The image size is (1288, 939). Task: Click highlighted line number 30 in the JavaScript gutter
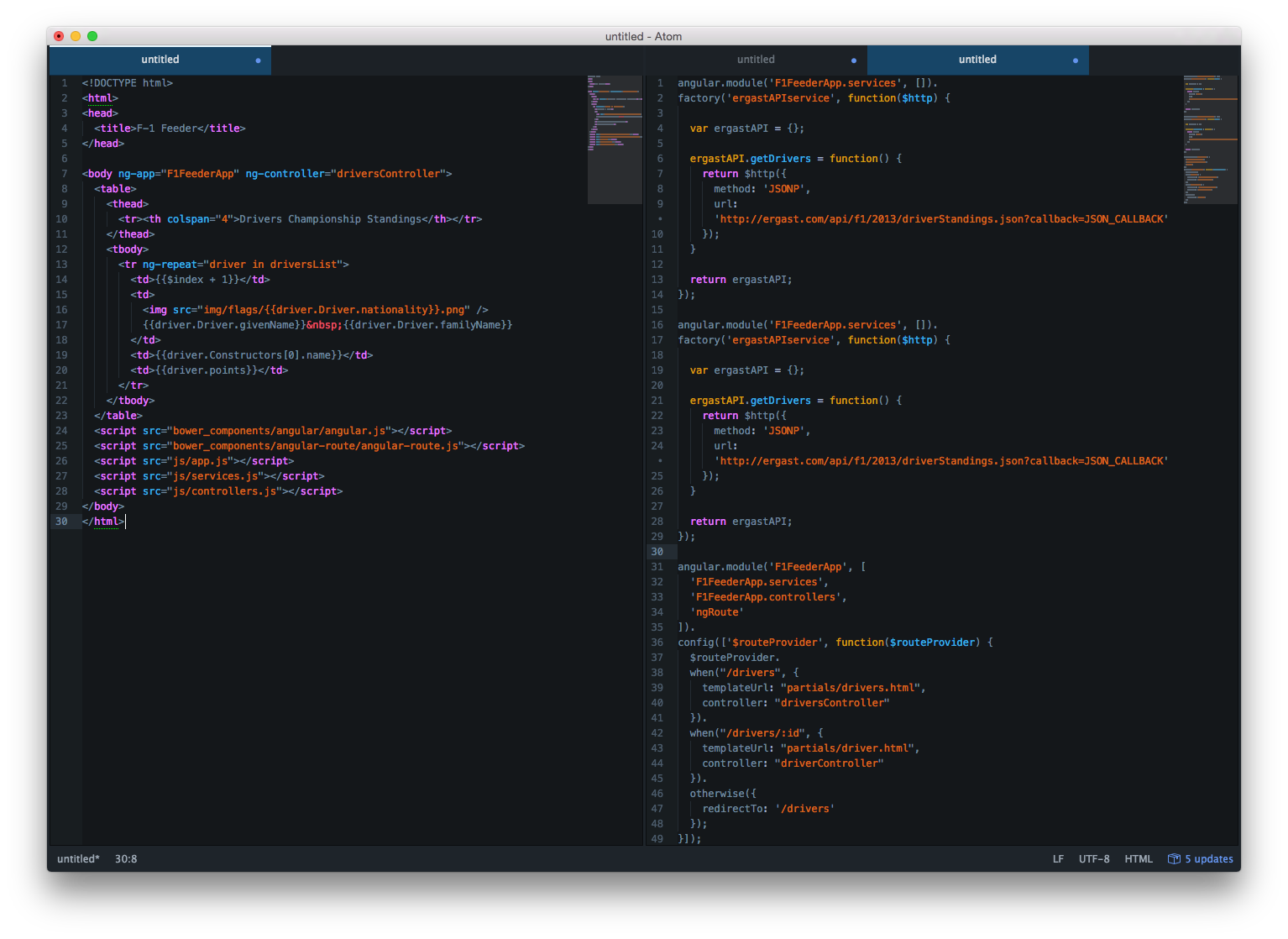(x=657, y=552)
